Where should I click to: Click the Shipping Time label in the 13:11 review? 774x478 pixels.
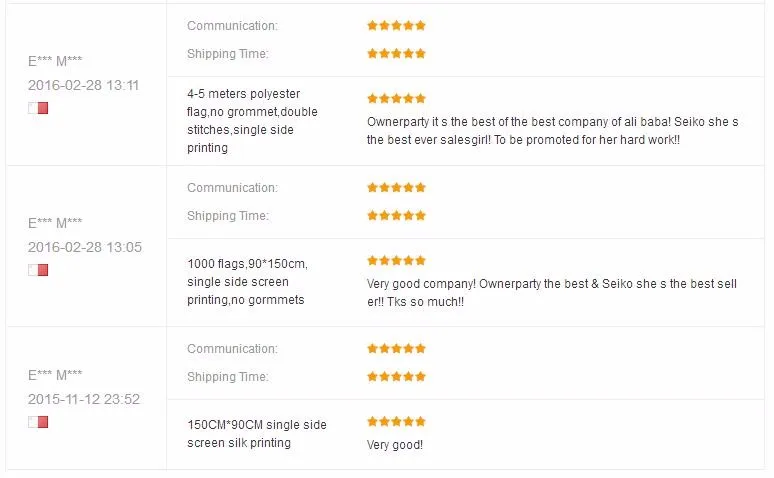point(227,53)
